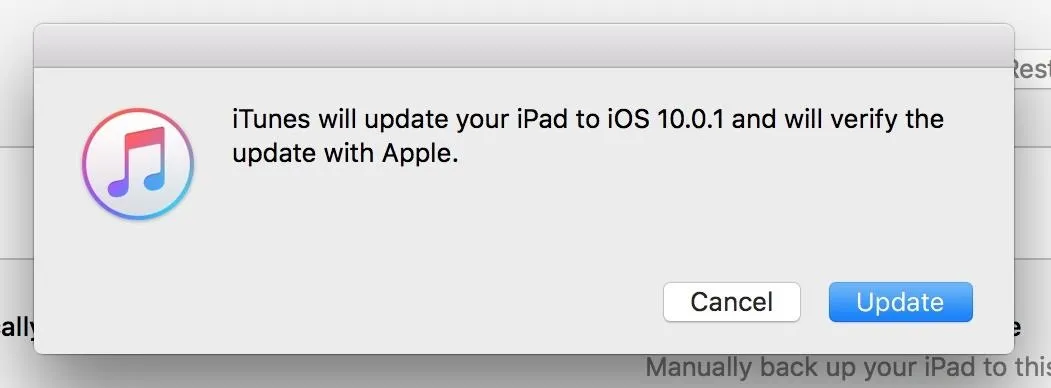Click background window above the dialog
This screenshot has height=388, width=1051.
coord(523,11)
